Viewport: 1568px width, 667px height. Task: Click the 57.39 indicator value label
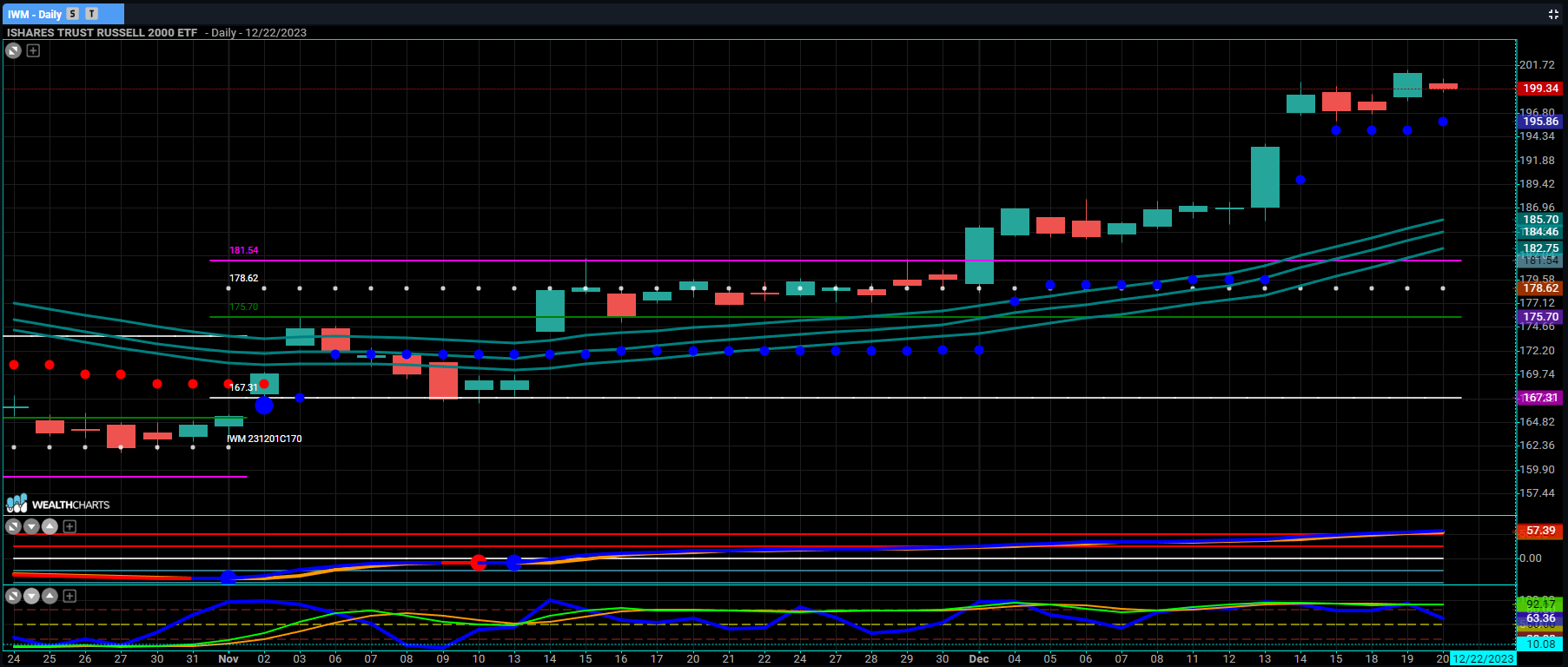pyautogui.click(x=1540, y=531)
